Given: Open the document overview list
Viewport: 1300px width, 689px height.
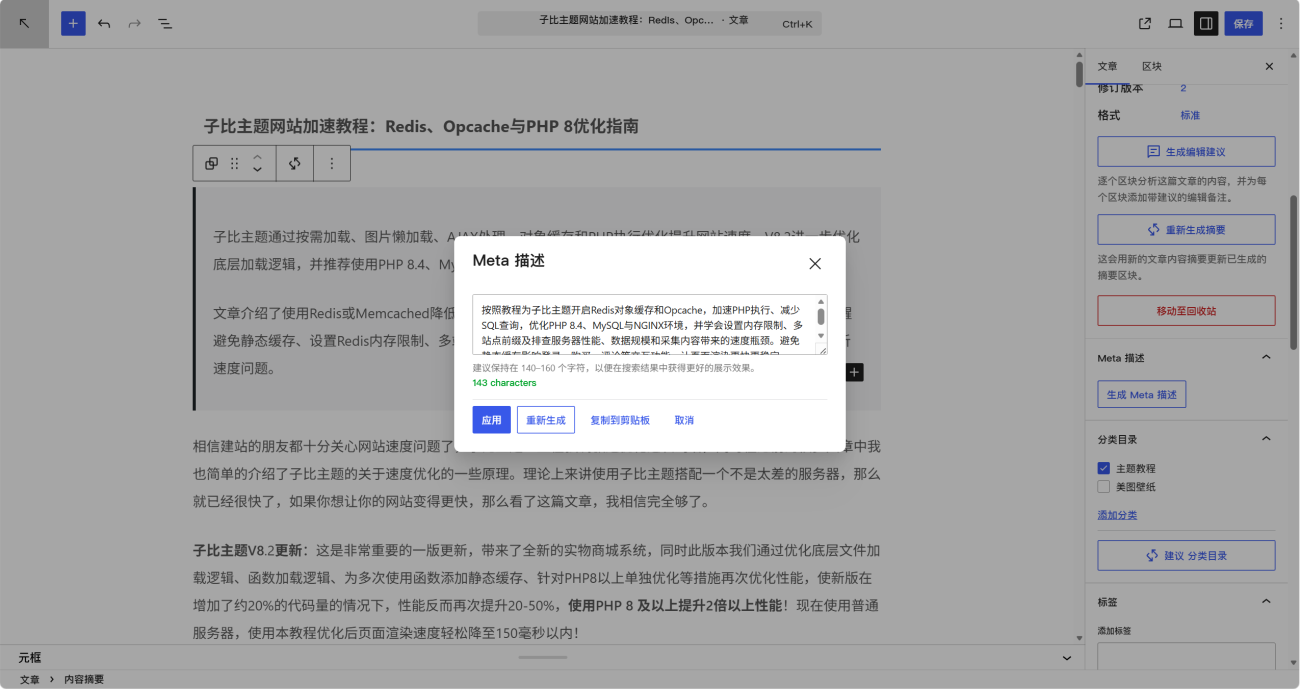Looking at the screenshot, I should click(165, 24).
